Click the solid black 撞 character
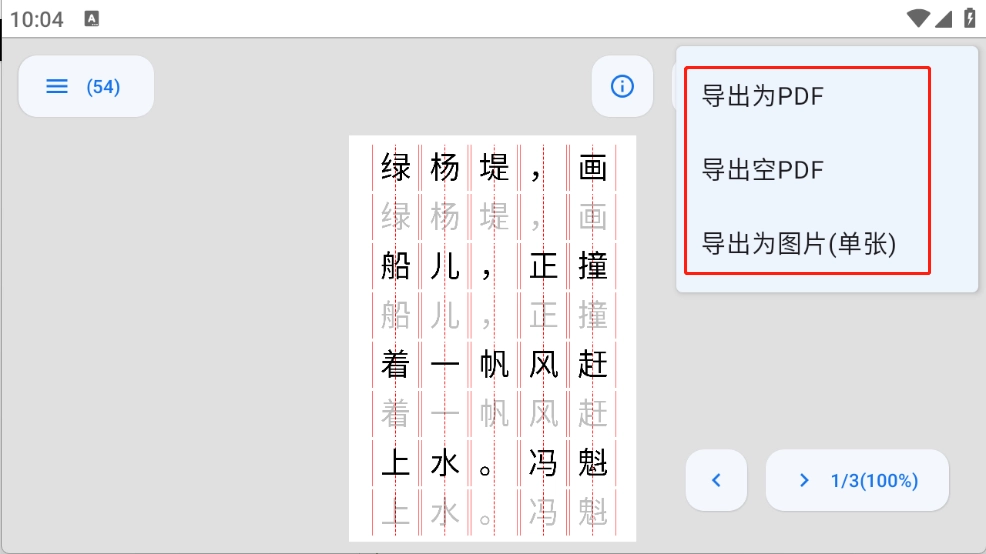This screenshot has width=986, height=554. pos(593,267)
